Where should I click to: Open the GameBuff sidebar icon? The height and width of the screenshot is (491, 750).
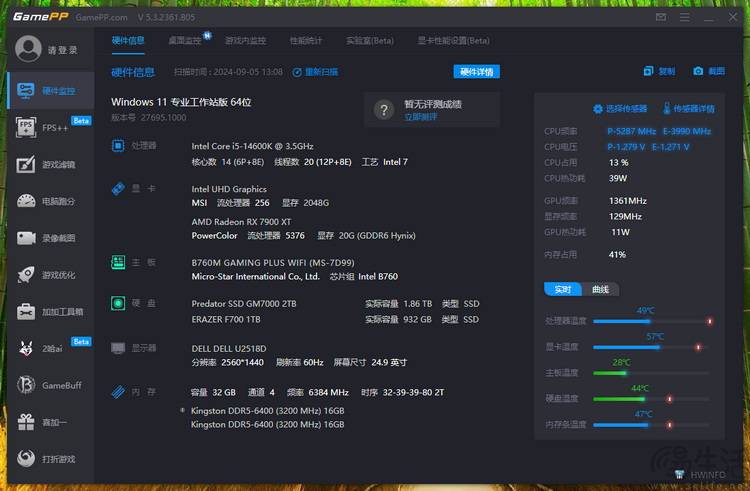pyautogui.click(x=26, y=385)
